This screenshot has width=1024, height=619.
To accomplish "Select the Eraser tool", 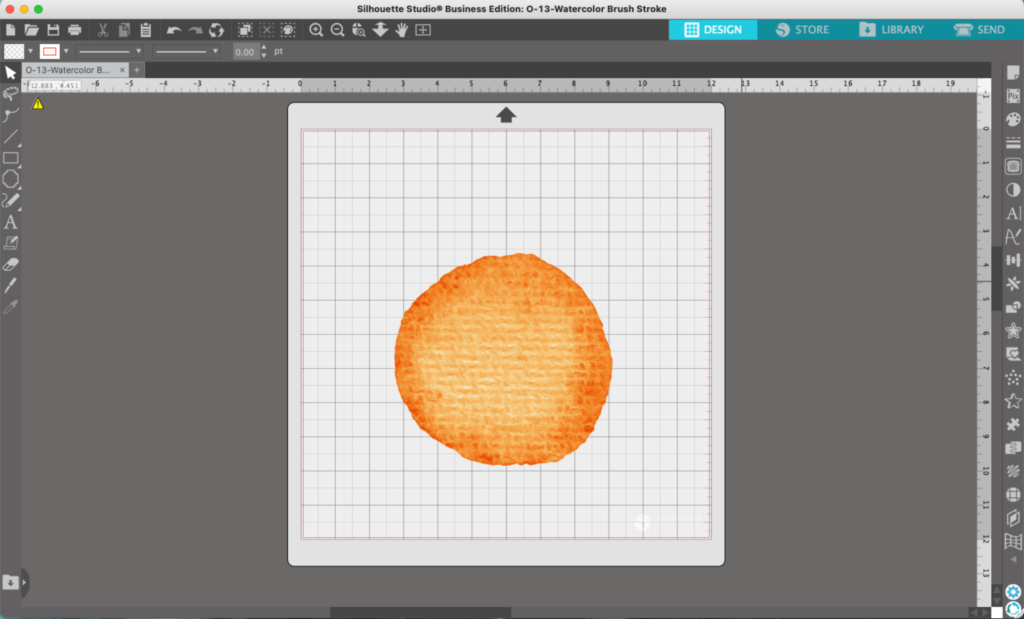I will click(x=10, y=264).
